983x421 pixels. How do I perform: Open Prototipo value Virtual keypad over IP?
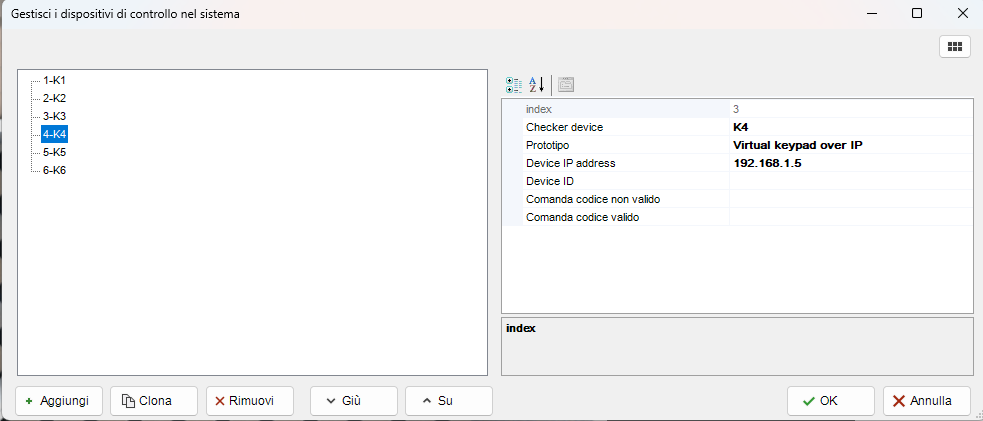[x=850, y=145]
